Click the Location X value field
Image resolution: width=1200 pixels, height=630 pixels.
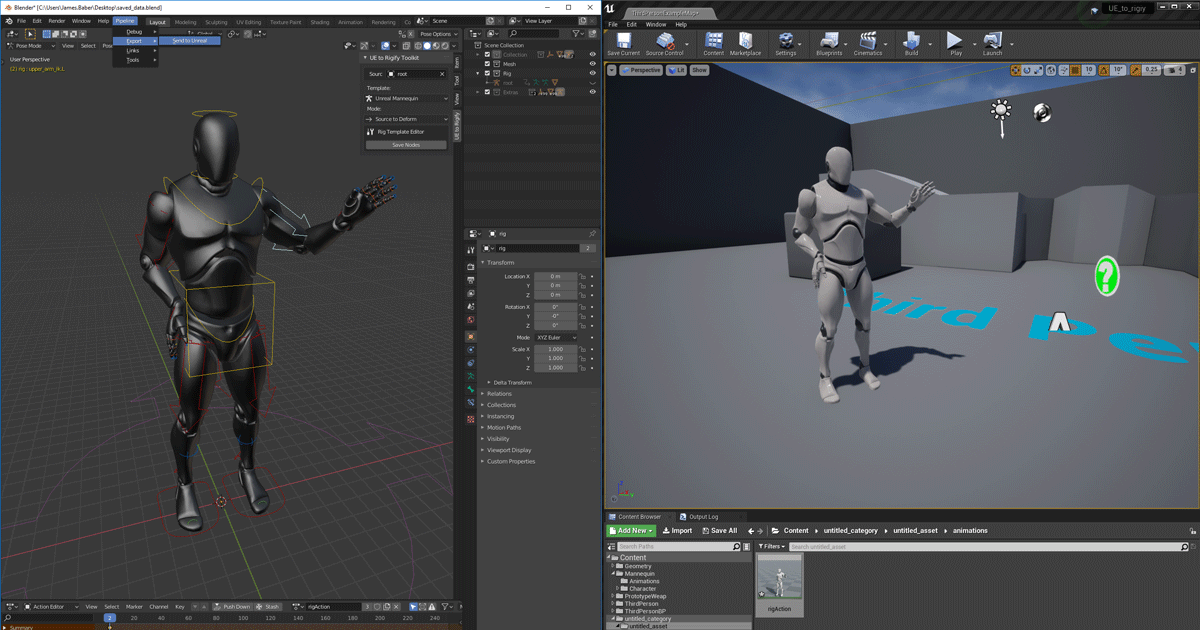[x=556, y=276]
